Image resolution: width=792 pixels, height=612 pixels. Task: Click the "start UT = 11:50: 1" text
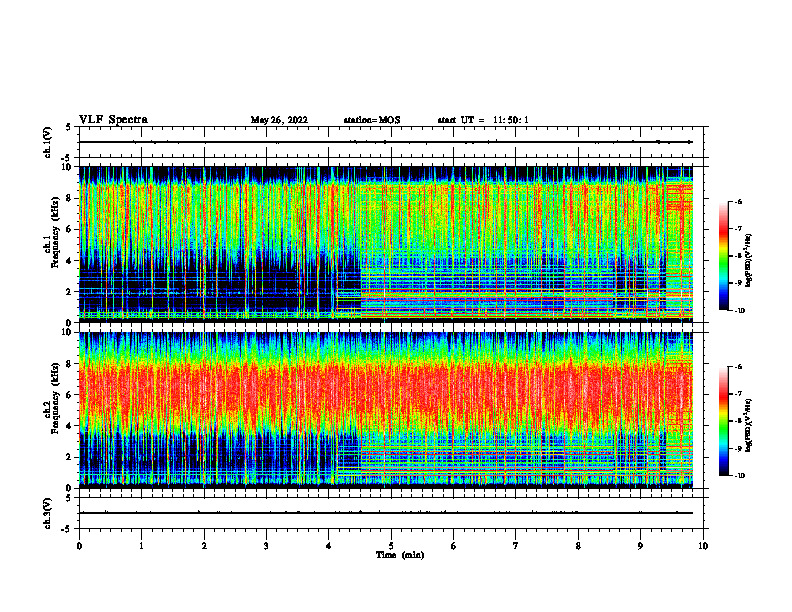coord(483,120)
